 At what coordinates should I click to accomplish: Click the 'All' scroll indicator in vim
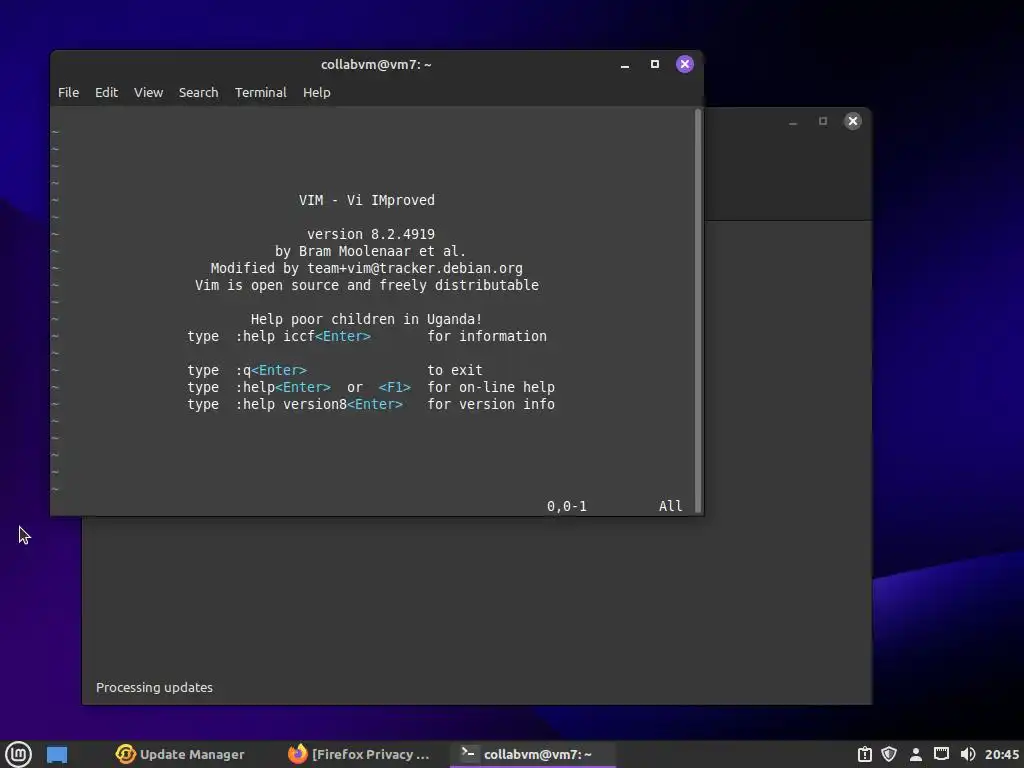pyautogui.click(x=671, y=506)
